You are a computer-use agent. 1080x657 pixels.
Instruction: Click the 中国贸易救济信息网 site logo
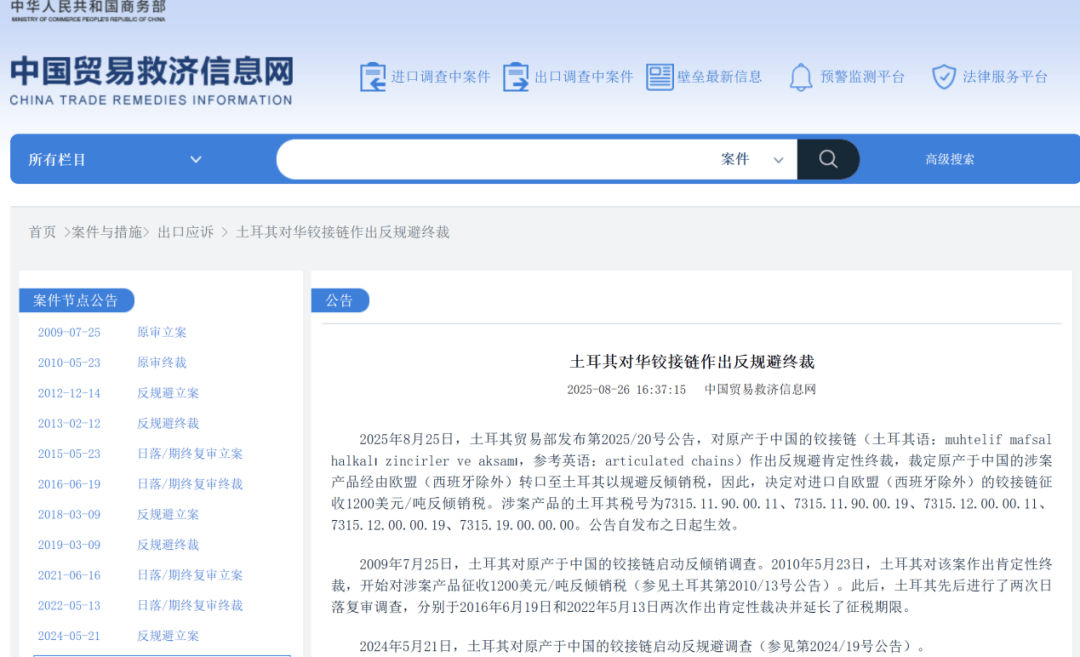tap(150, 75)
